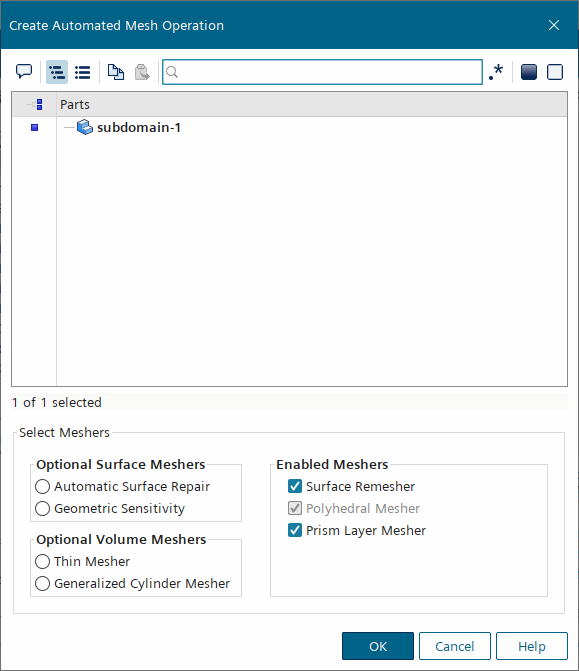Click the subdomain-1 part icon
Image resolution: width=579 pixels, height=671 pixels.
point(85,127)
